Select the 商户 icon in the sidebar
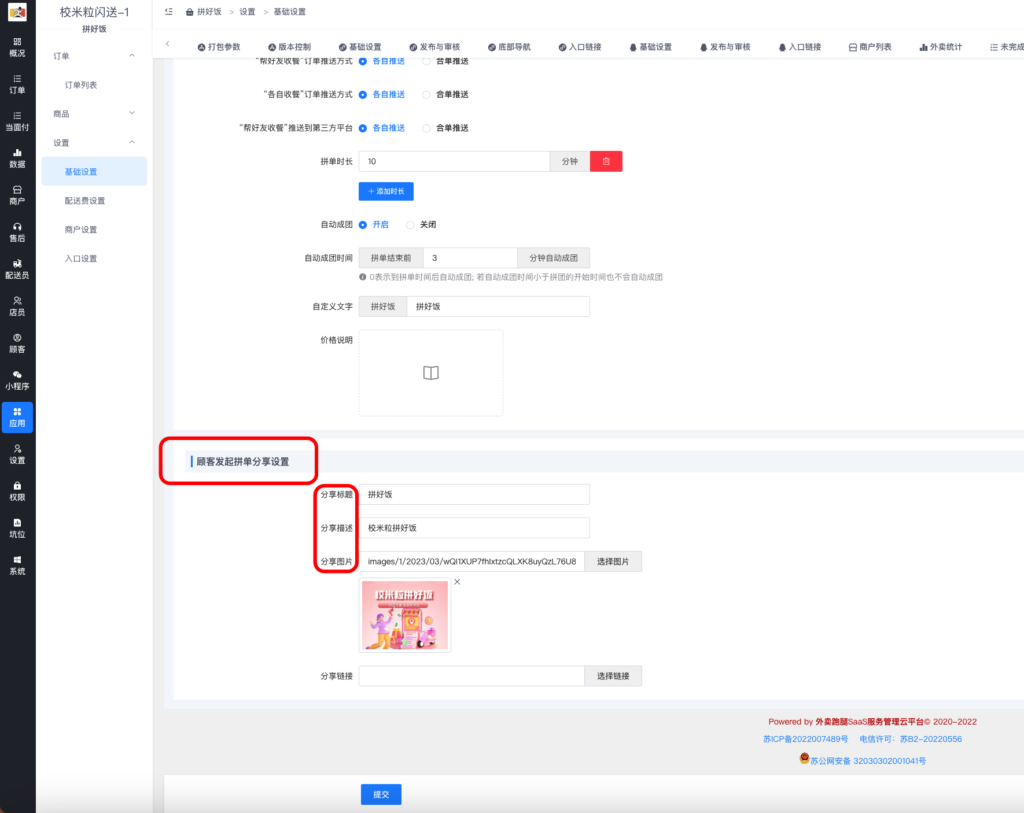Viewport: 1024px width, 813px height. [x=17, y=196]
